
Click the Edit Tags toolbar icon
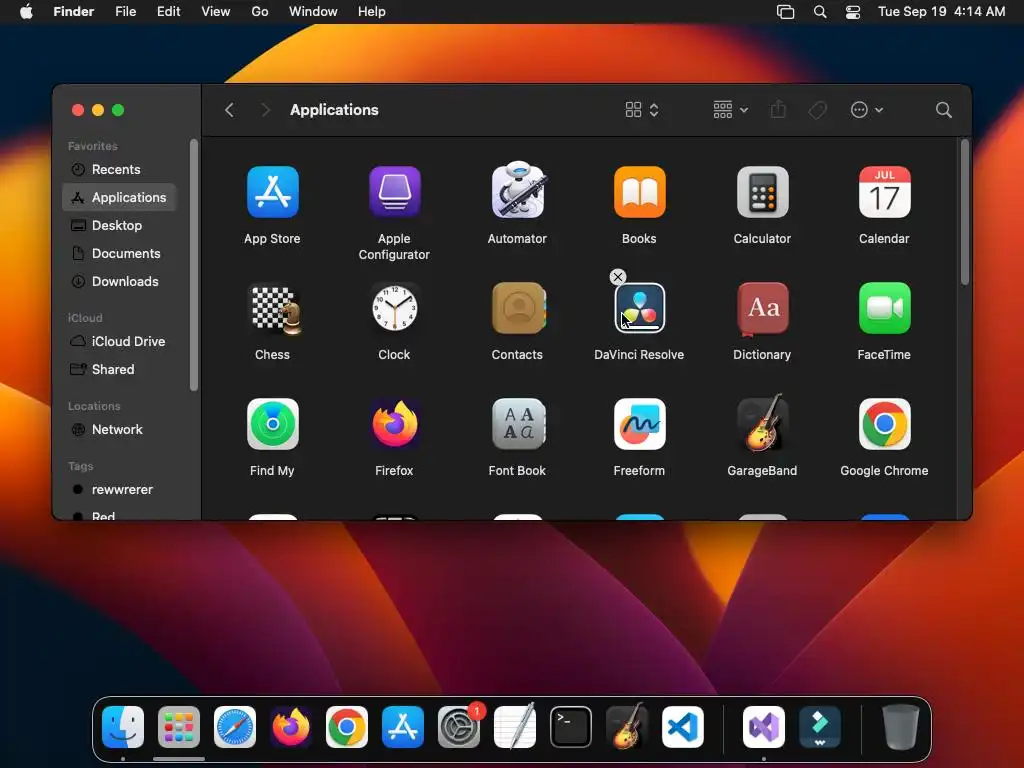[817, 110]
